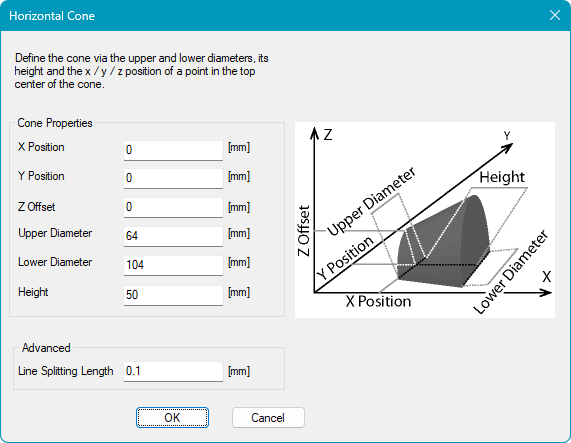Click the Cancel button
The image size is (571, 443).
click(268, 418)
